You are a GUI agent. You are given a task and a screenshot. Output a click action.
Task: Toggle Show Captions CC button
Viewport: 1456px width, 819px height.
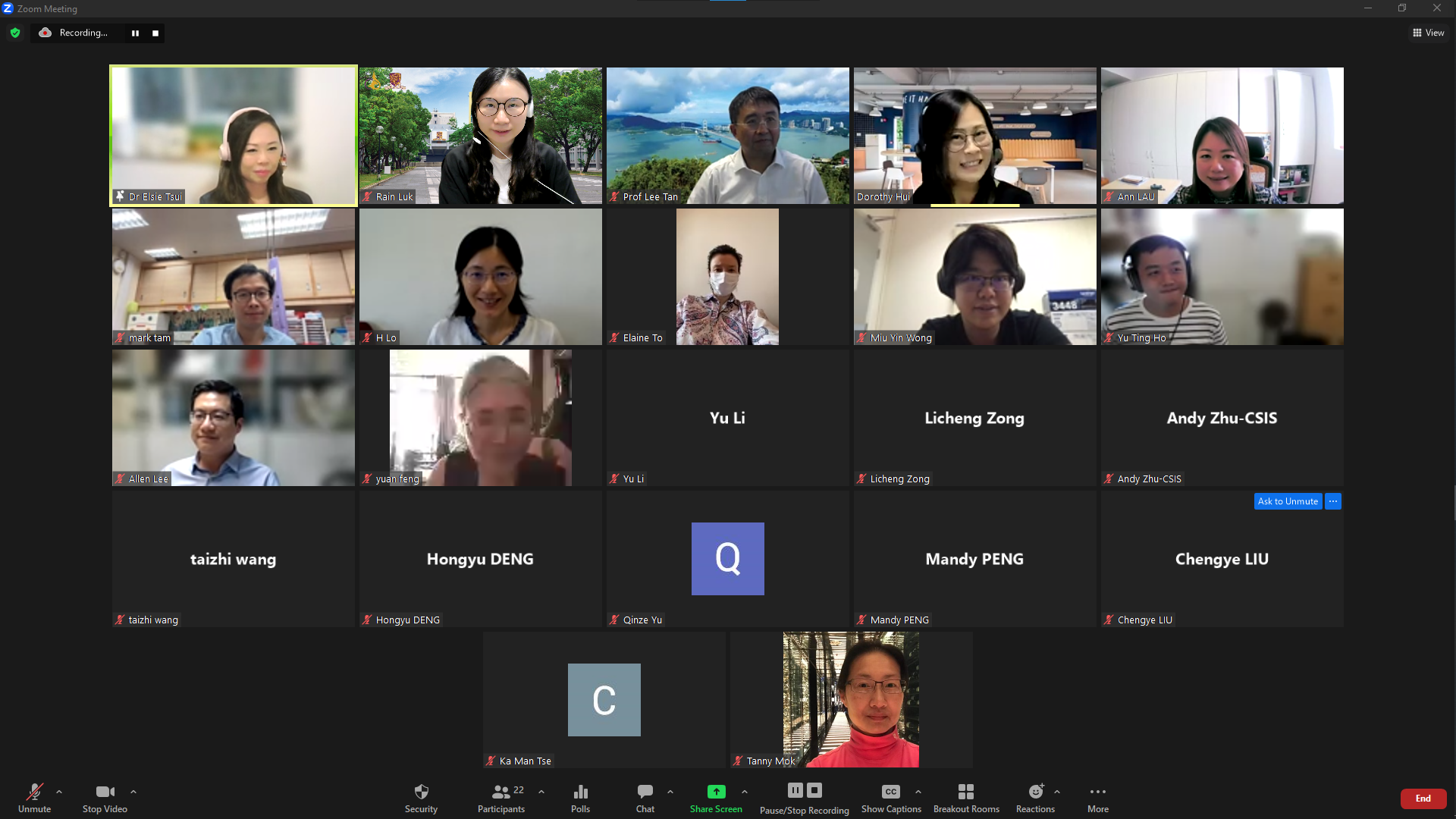point(890,792)
